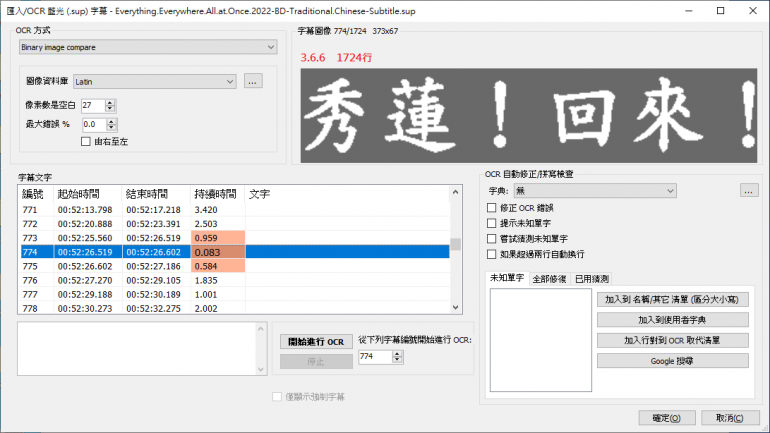
Task: Select subtitle row 777
Action: [x=234, y=295]
